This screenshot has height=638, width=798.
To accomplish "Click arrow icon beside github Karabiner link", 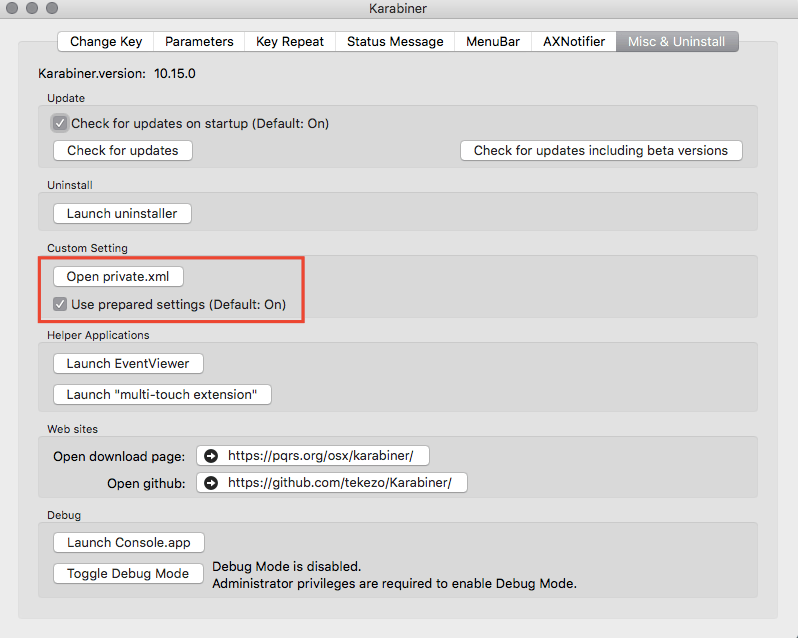I will (x=211, y=483).
